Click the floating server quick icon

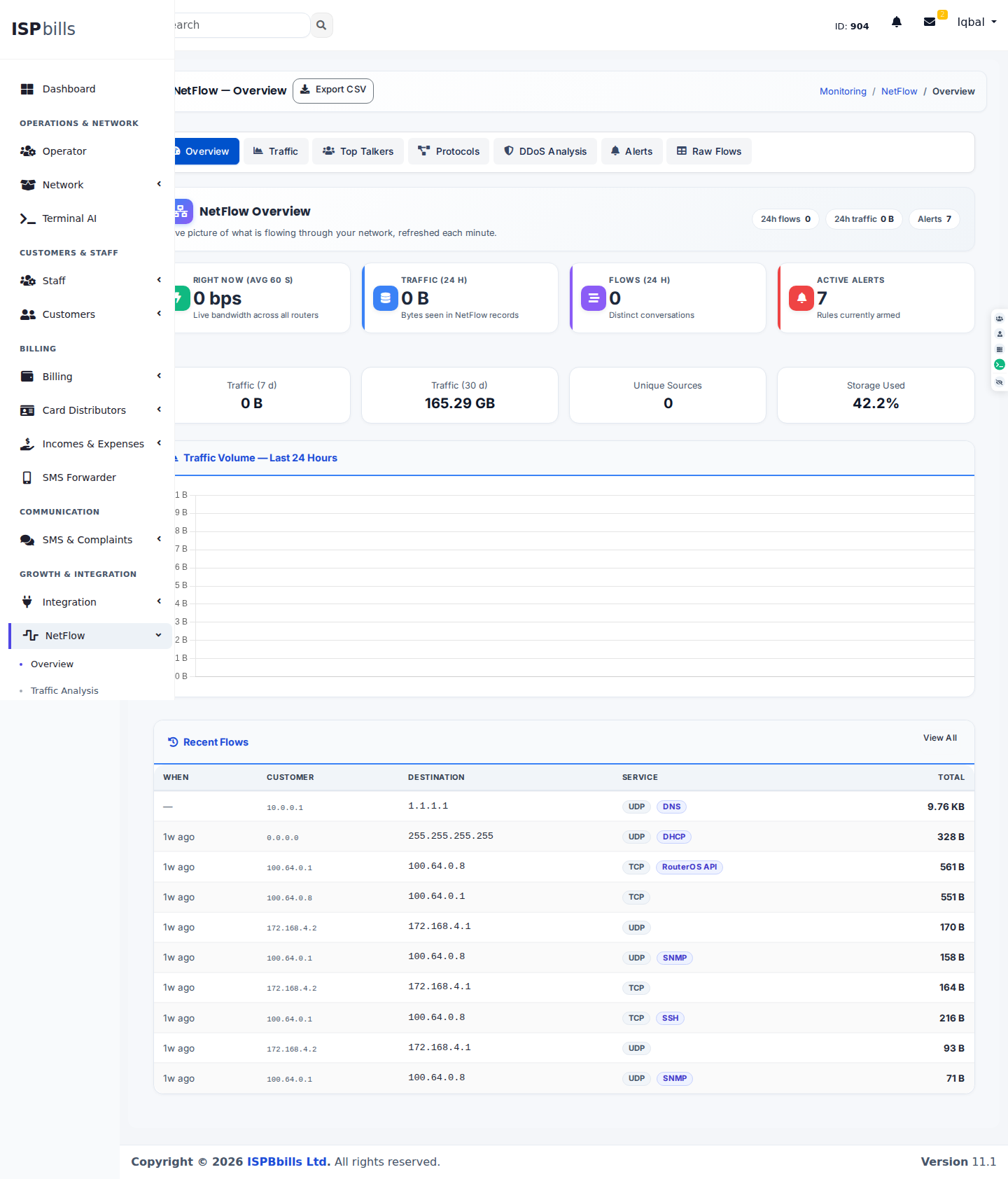click(1000, 349)
